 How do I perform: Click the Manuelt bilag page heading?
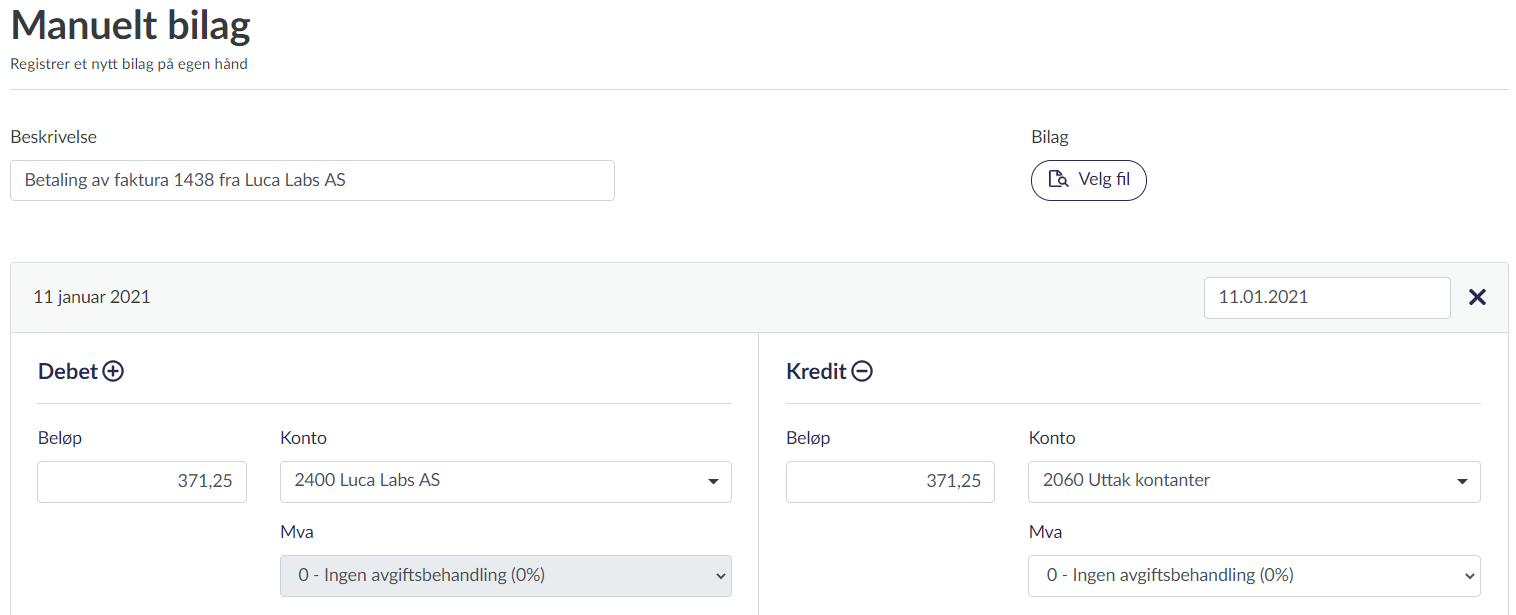pyautogui.click(x=130, y=27)
